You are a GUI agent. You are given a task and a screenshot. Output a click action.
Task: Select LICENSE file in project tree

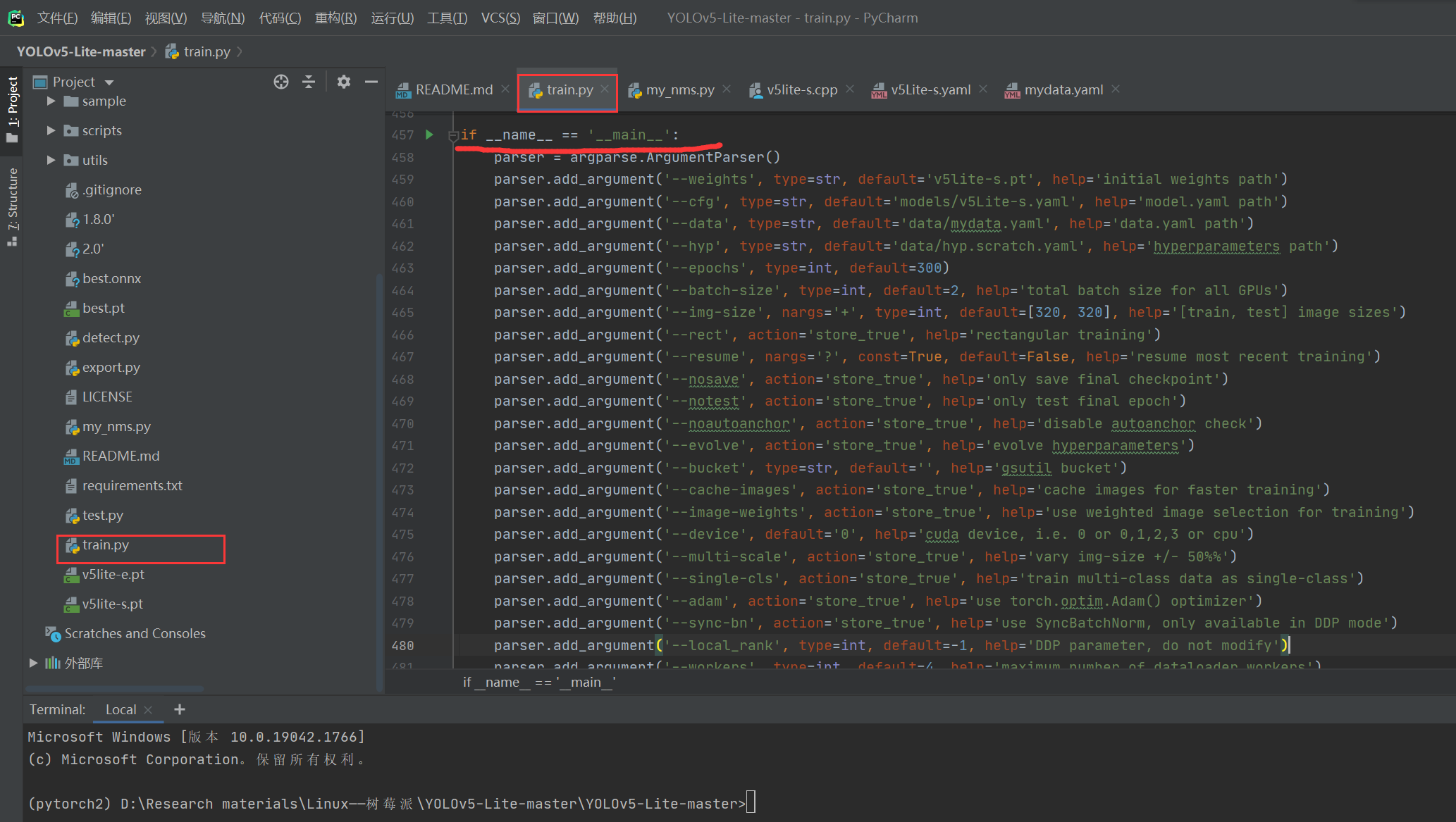pos(99,397)
